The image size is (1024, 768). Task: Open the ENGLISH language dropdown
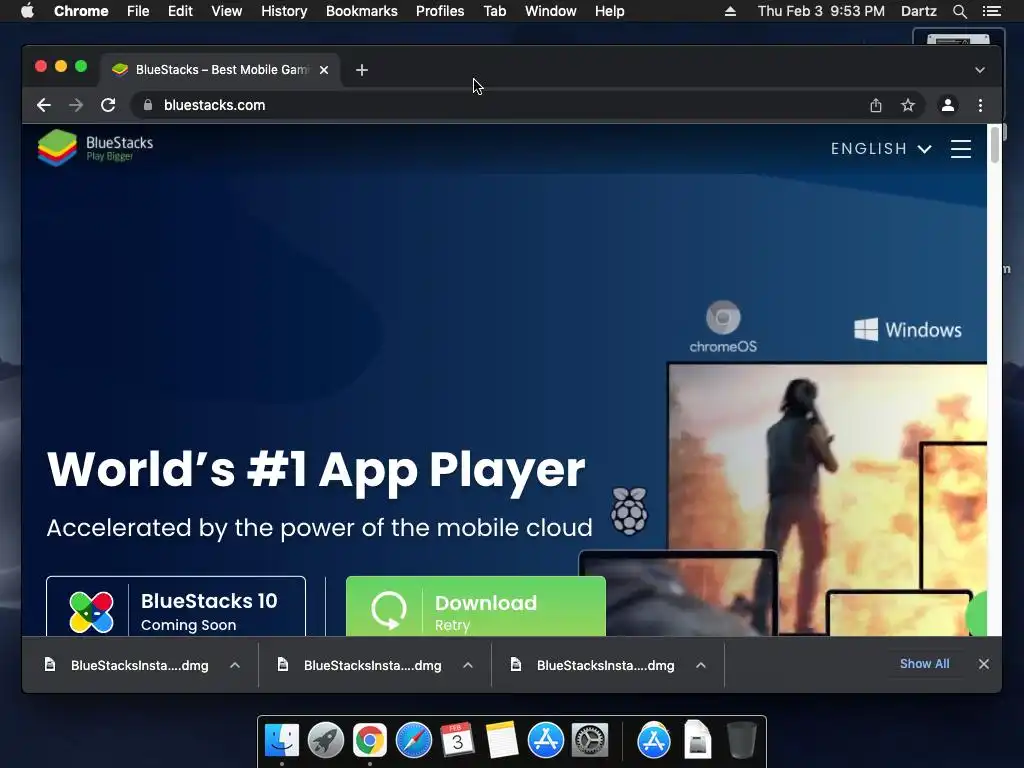tap(880, 149)
